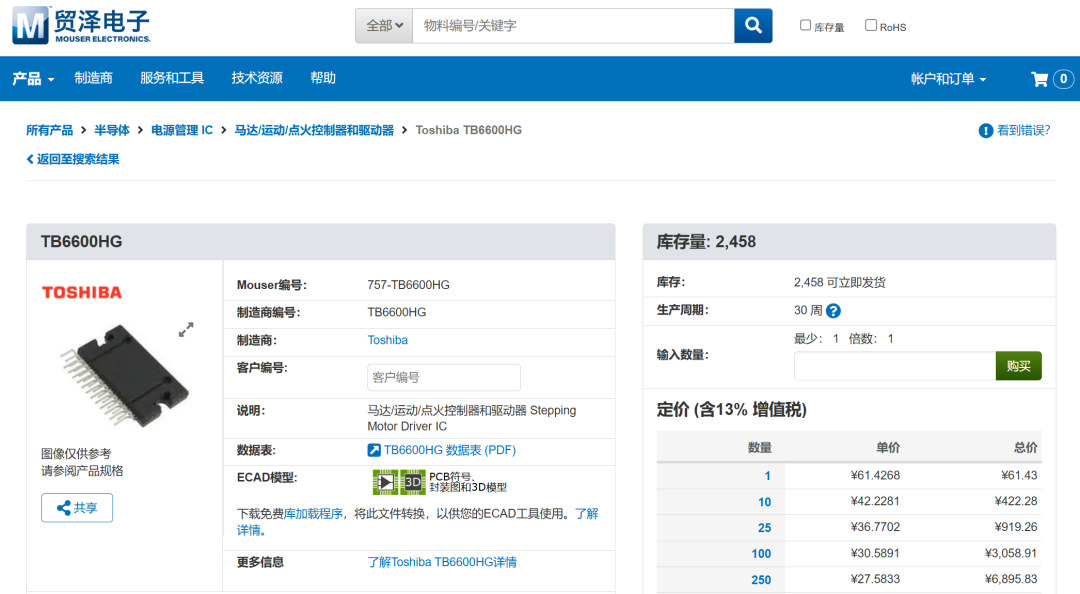Click the 共享 share button
This screenshot has width=1080, height=594.
(x=77, y=508)
